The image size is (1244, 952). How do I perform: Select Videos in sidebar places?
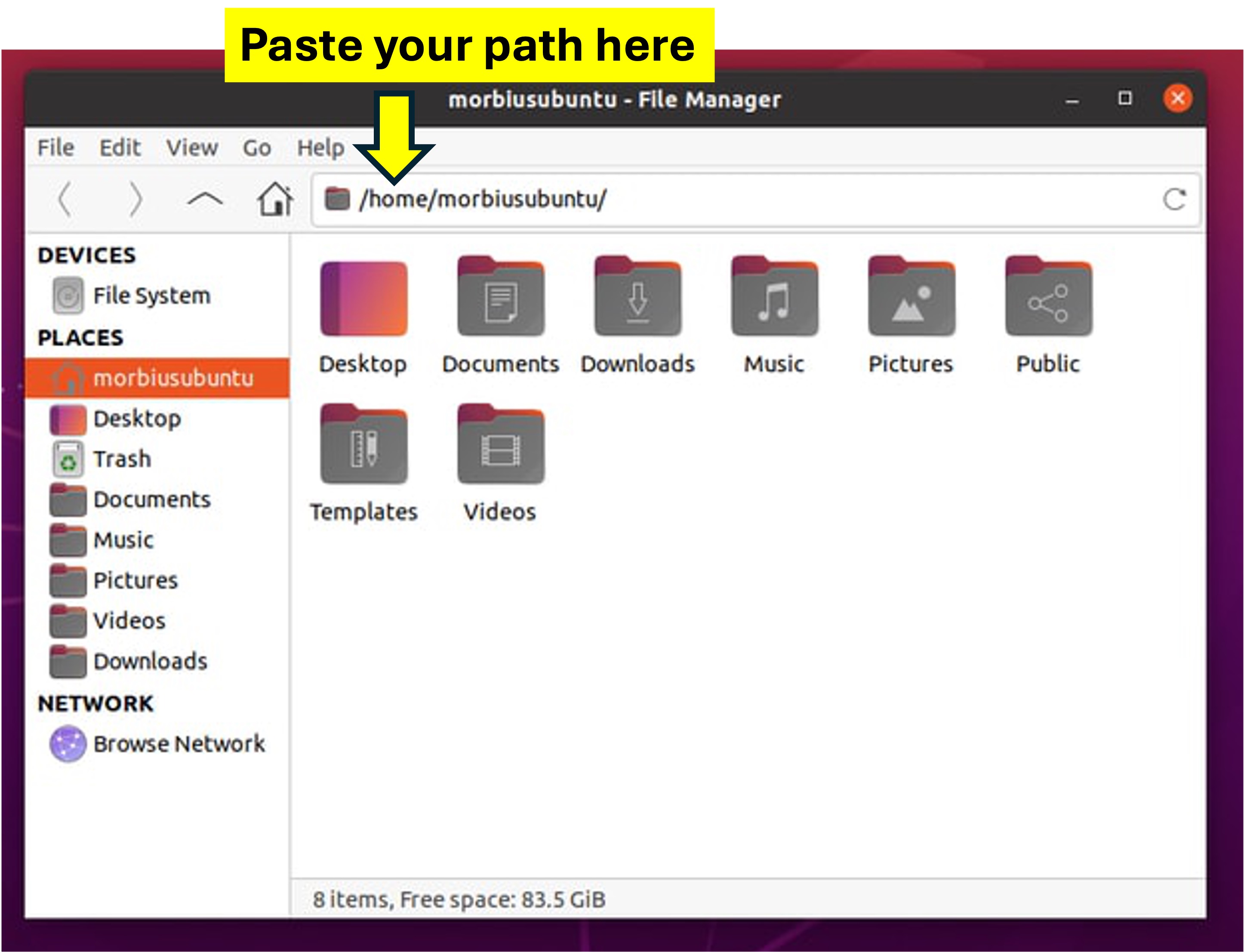[x=157, y=621]
